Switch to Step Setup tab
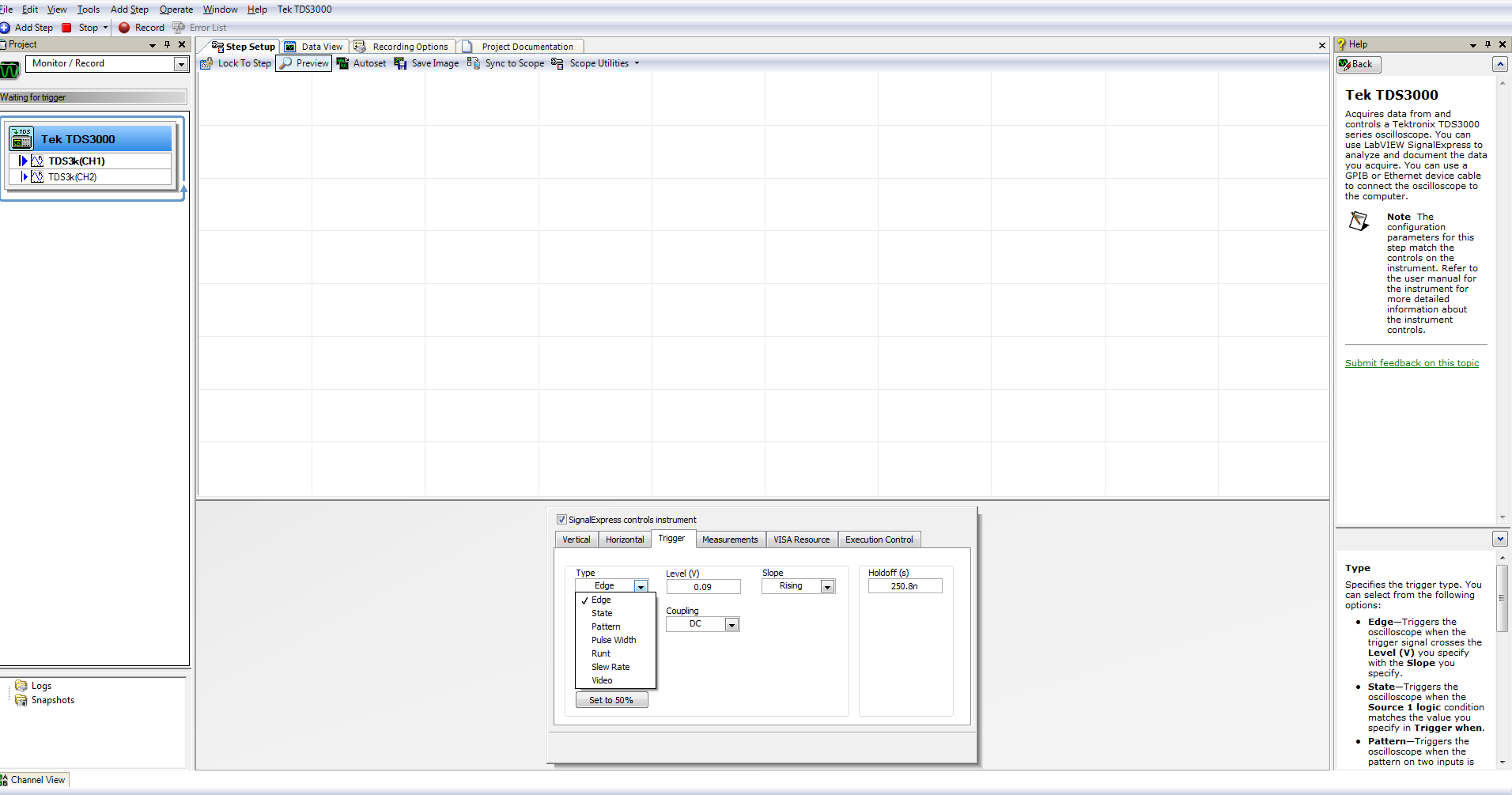The image size is (1512, 795). (244, 47)
